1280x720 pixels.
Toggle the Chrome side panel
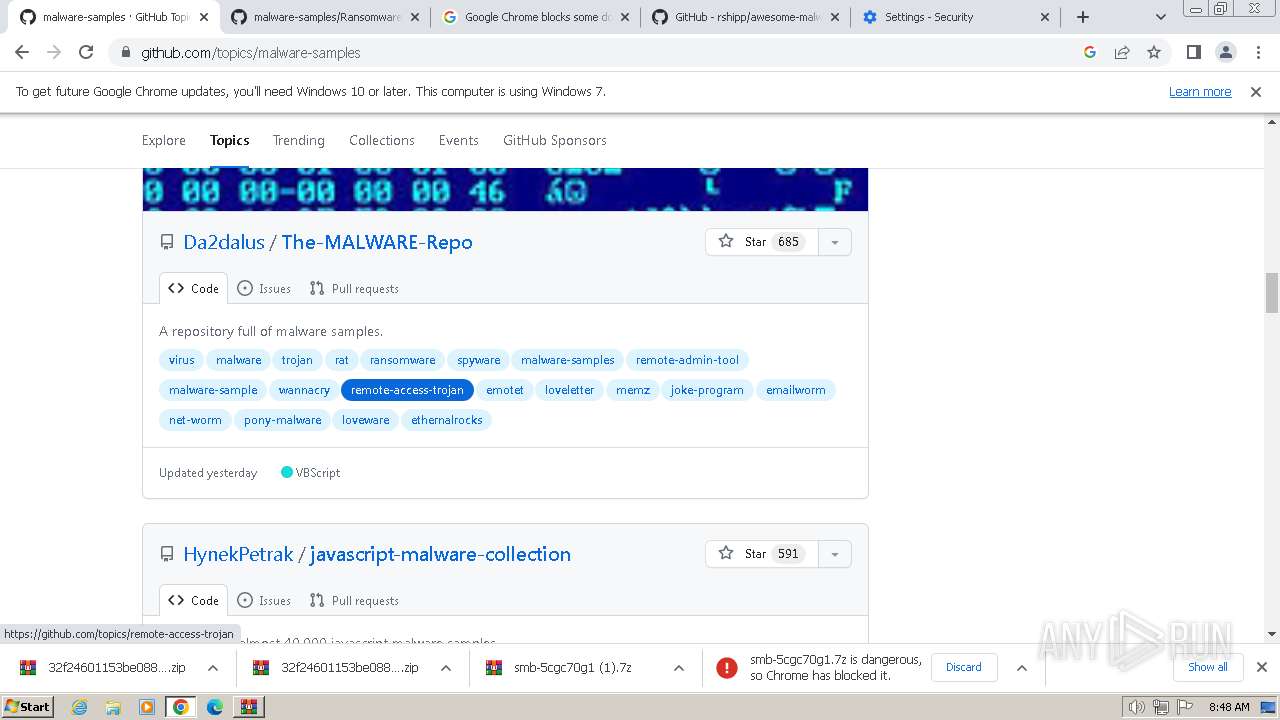coord(1193,52)
